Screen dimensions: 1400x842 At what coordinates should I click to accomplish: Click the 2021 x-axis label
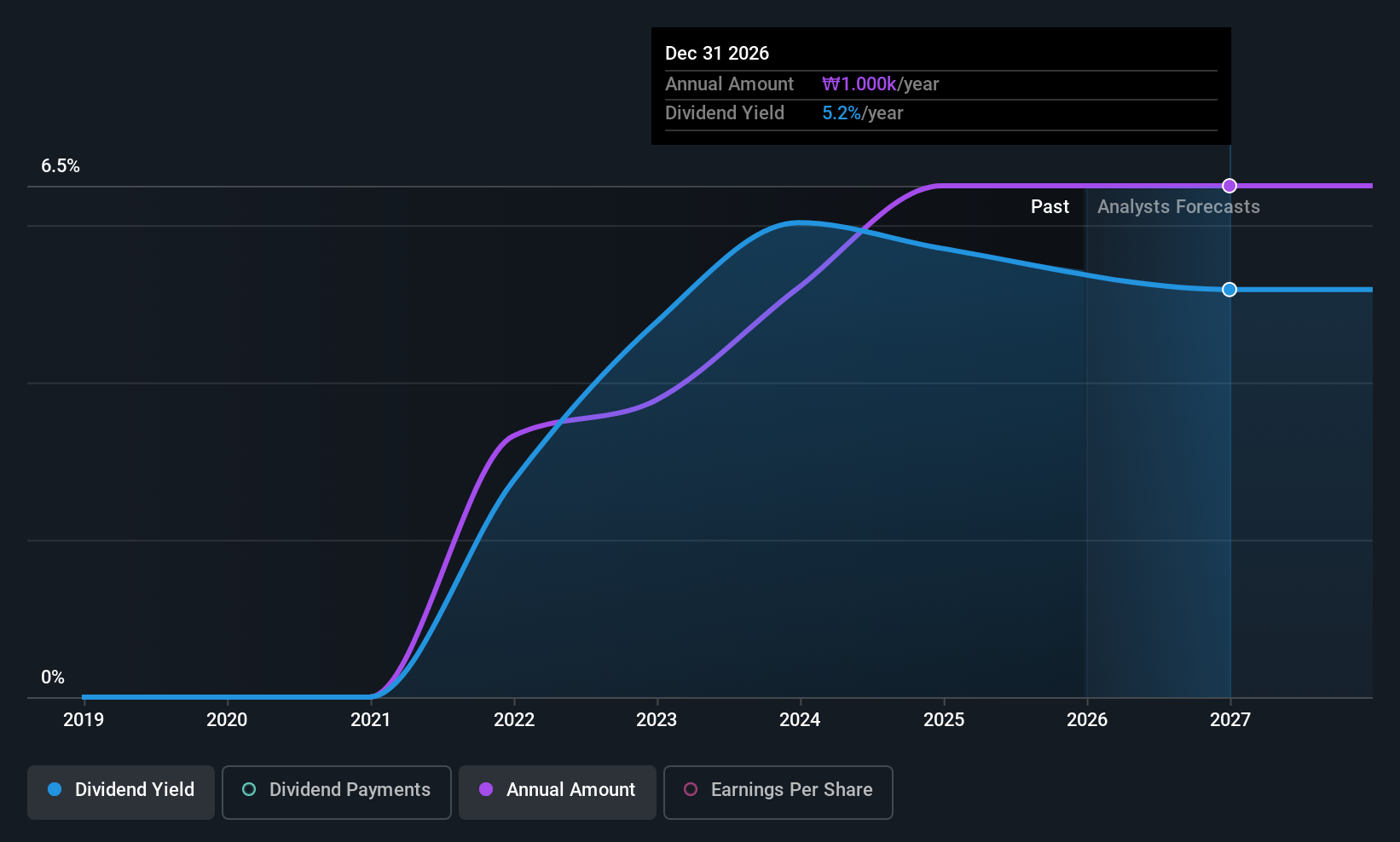click(x=371, y=720)
